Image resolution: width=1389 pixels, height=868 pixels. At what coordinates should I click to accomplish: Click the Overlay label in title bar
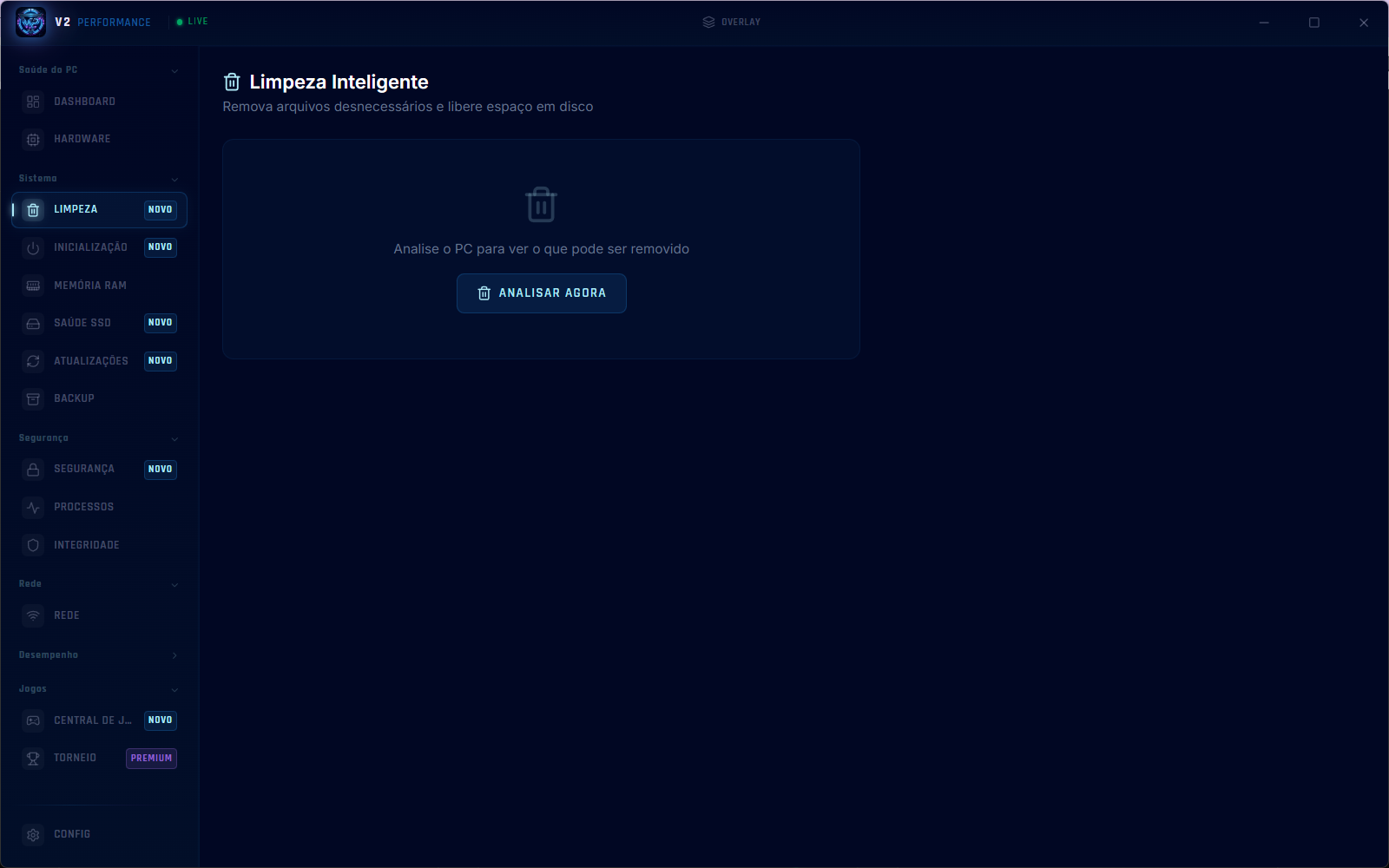[x=741, y=22]
